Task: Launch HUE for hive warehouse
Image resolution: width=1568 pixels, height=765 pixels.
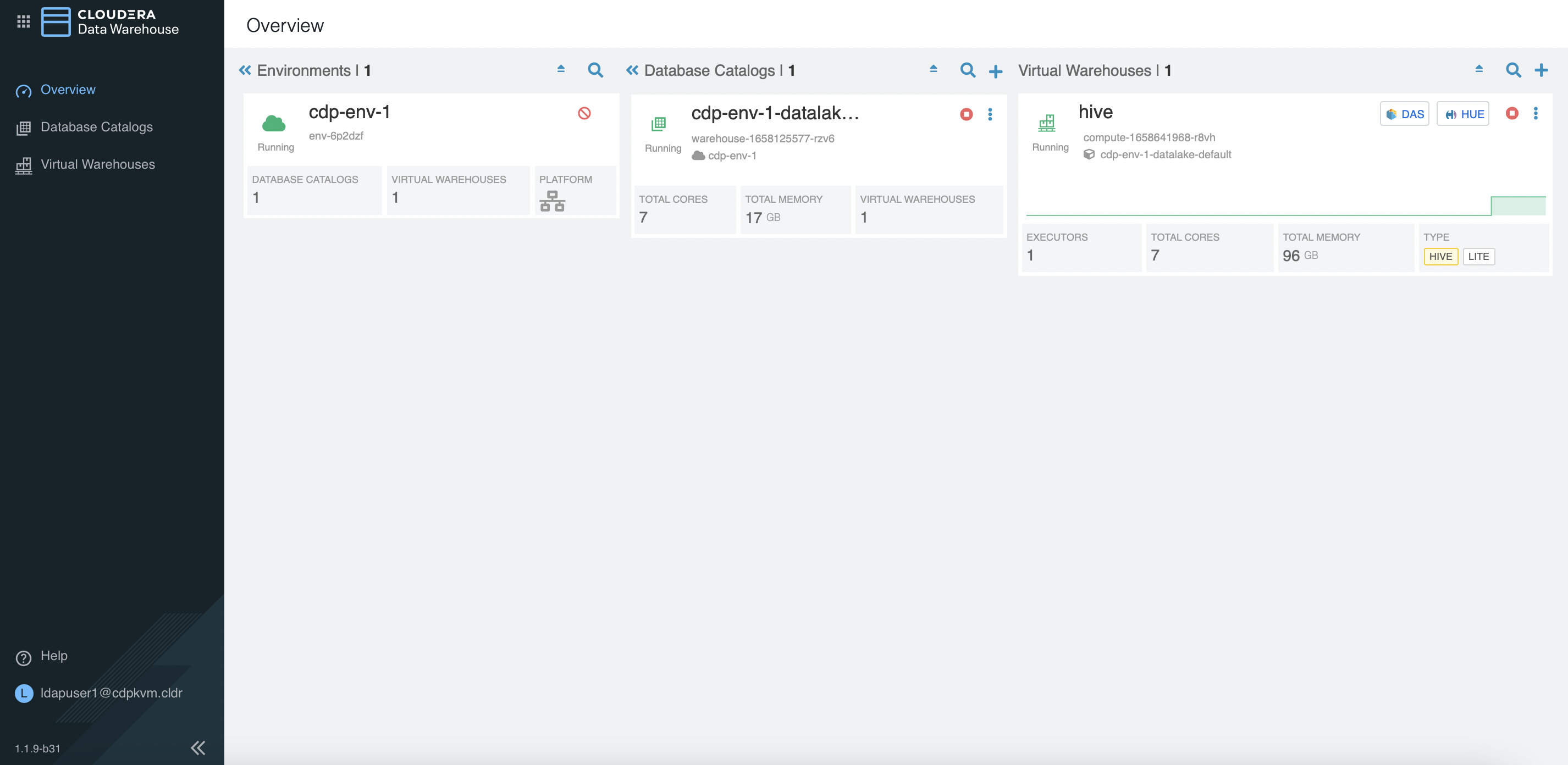Action: pyautogui.click(x=1462, y=114)
